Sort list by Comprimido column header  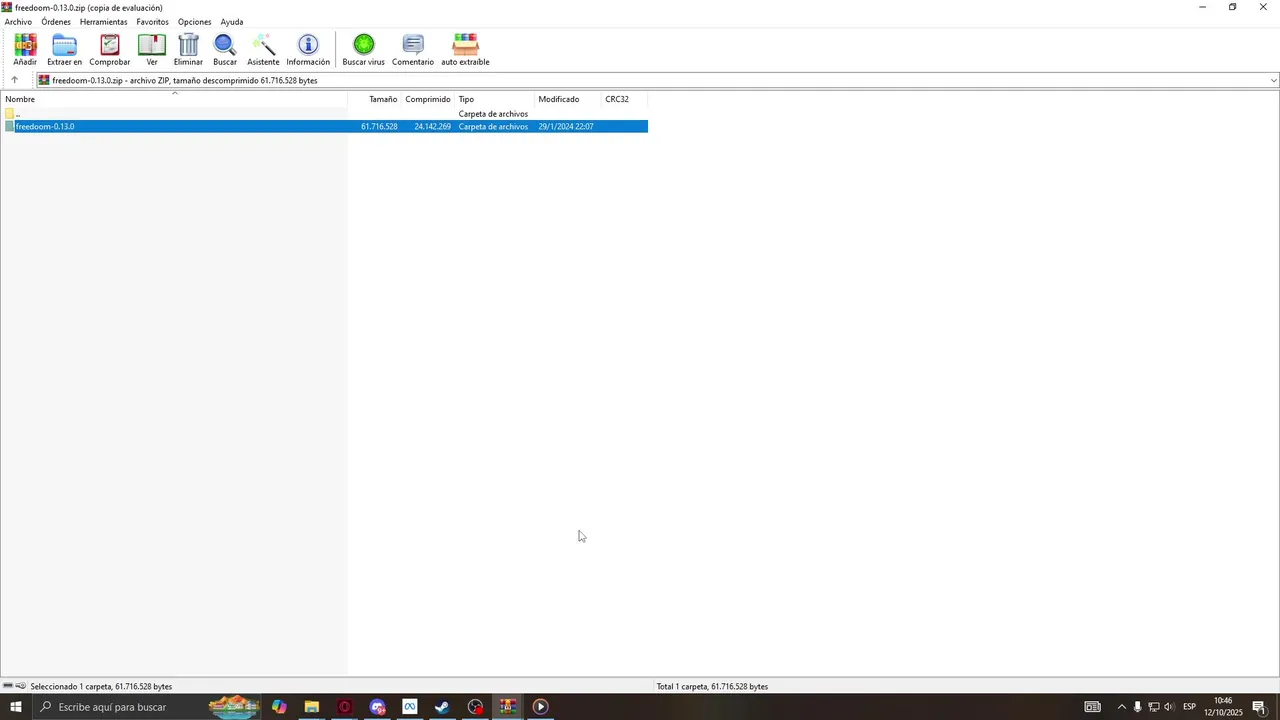(x=428, y=99)
